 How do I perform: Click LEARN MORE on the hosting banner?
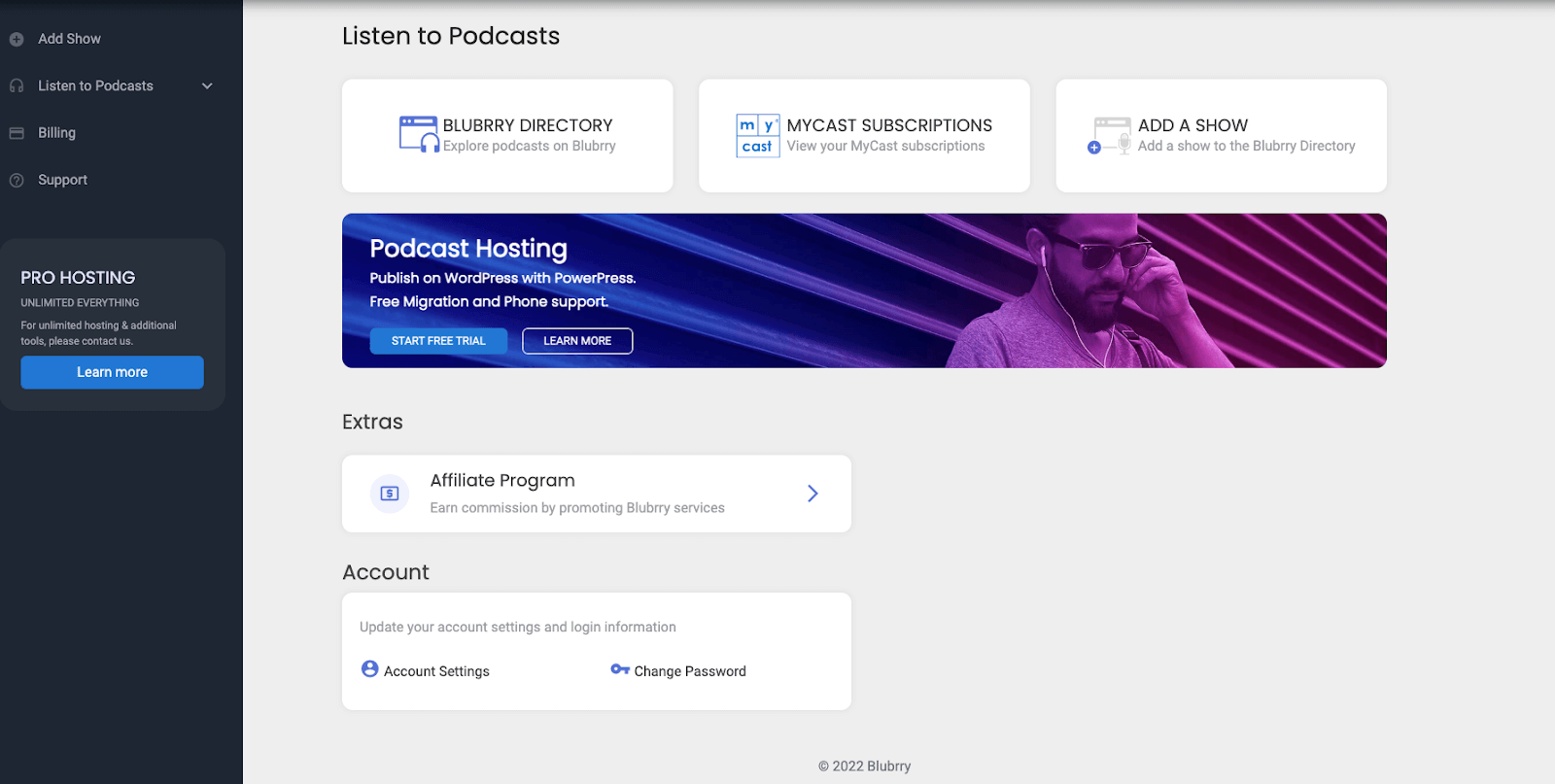tap(577, 341)
